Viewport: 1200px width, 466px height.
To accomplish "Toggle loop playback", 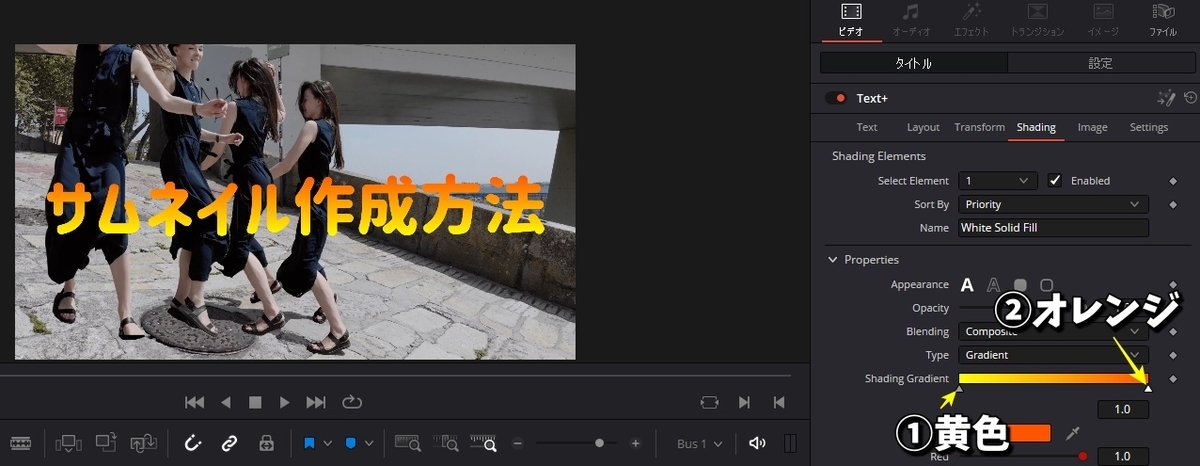I will [x=351, y=402].
